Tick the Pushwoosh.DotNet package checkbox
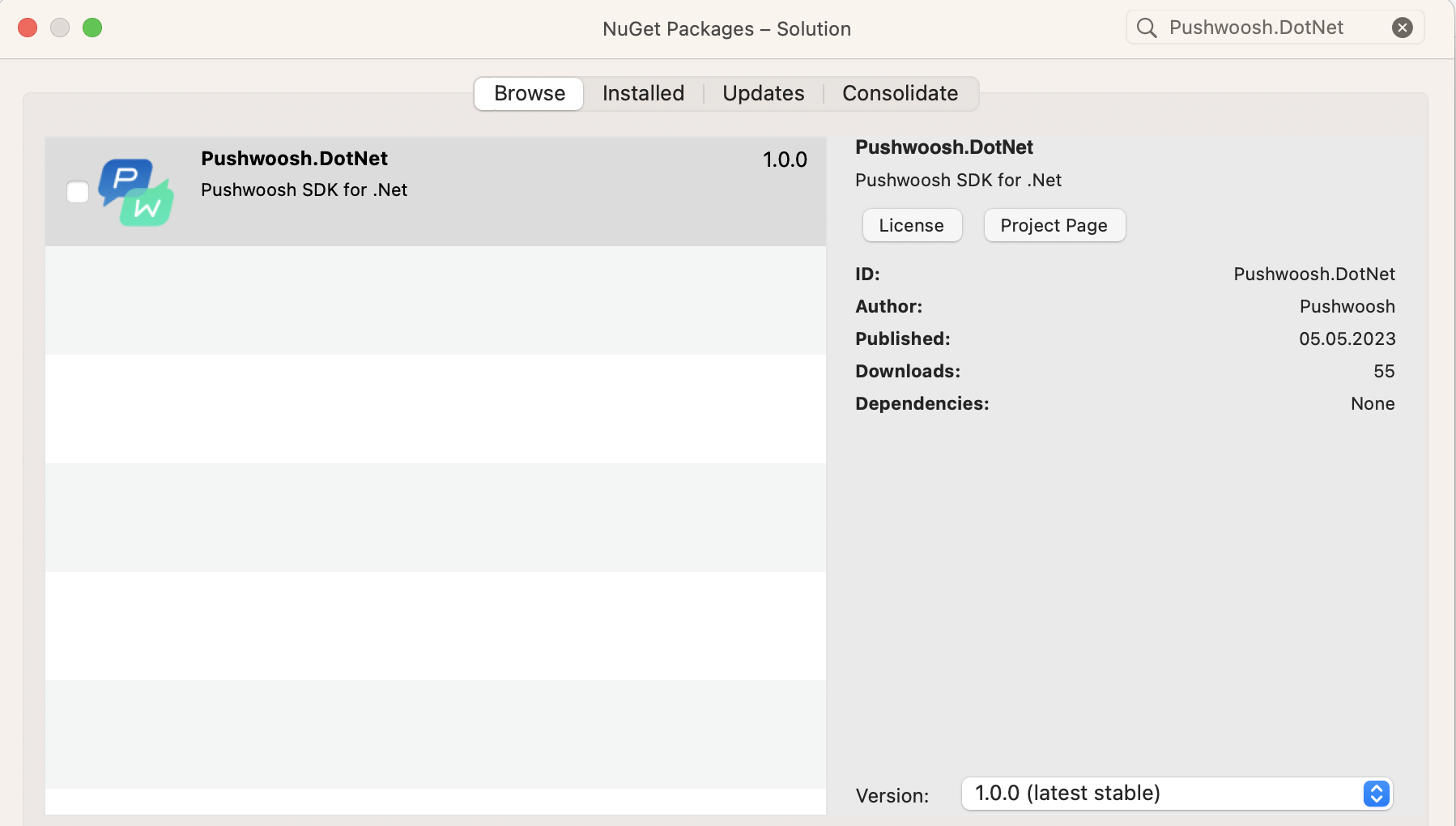The height and width of the screenshot is (826, 1456). (x=78, y=192)
